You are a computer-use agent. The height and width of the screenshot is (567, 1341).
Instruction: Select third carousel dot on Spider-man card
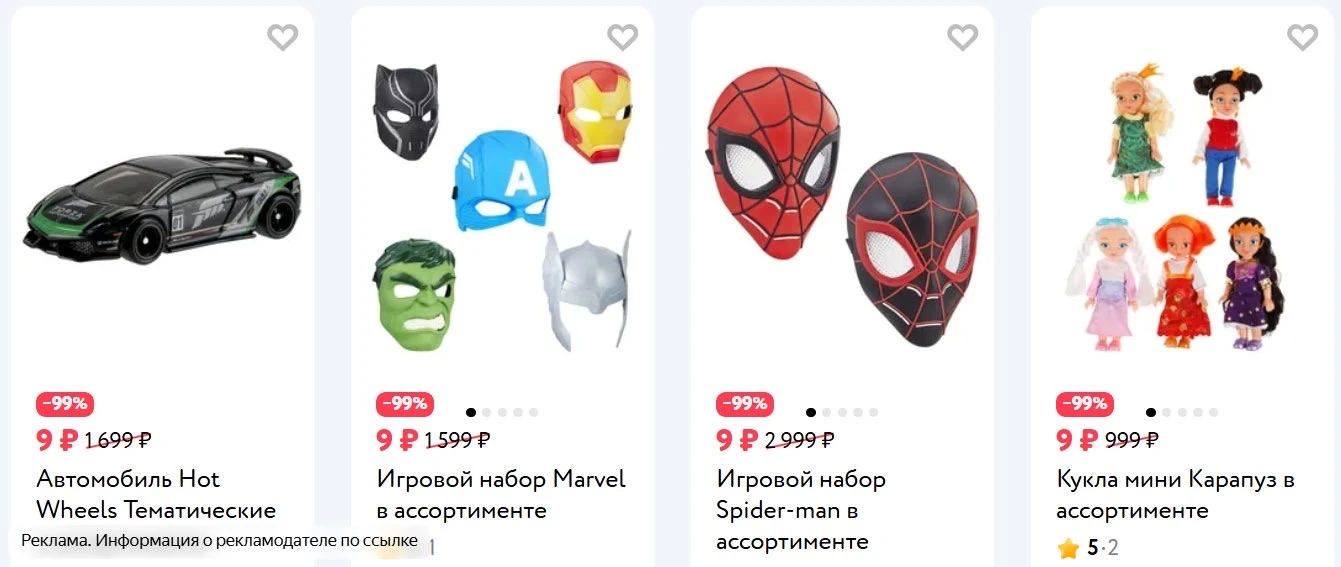(842, 412)
